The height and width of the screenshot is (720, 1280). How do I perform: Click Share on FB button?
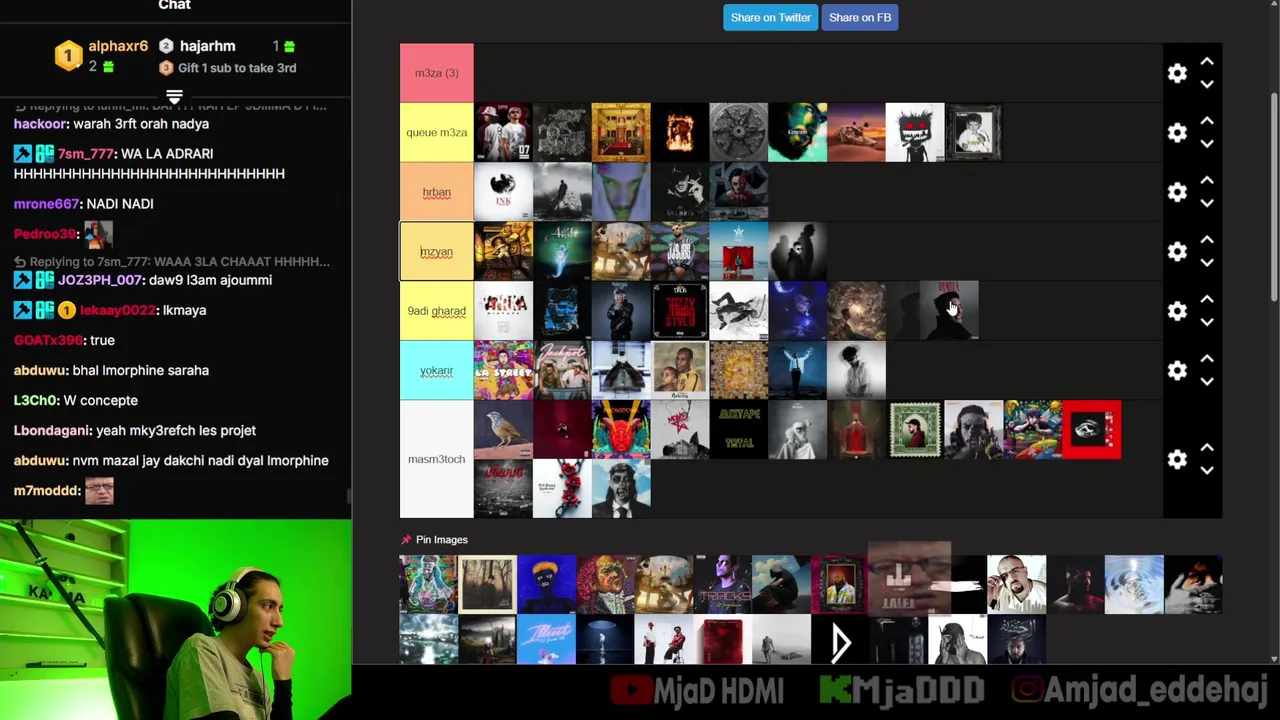tap(860, 17)
